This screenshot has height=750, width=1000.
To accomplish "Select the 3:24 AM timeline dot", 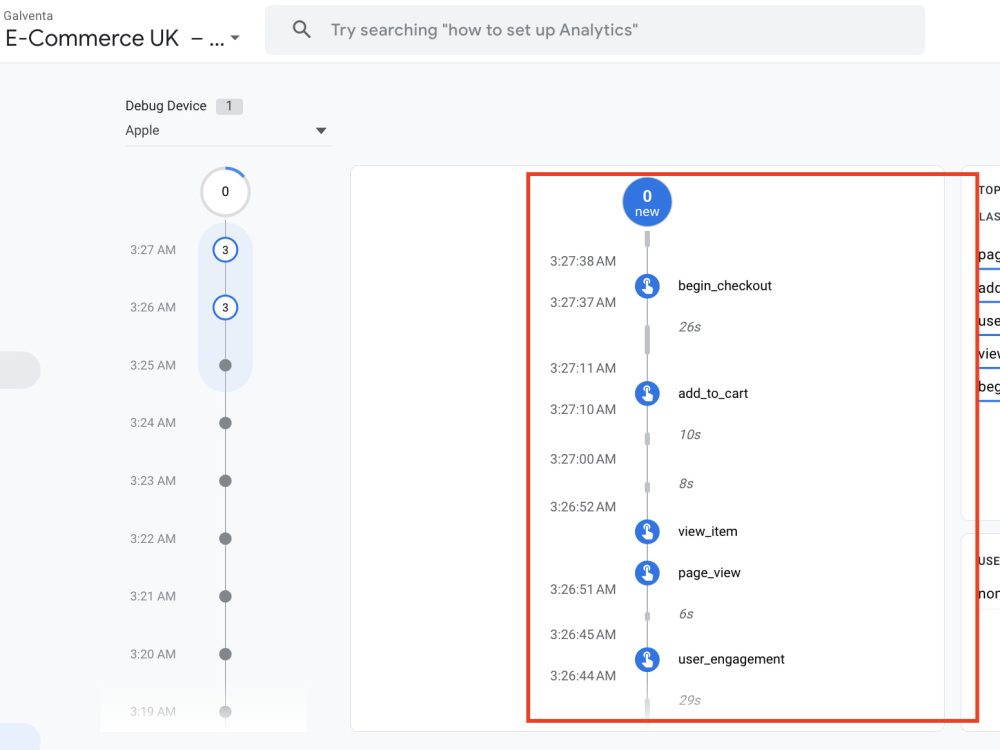I will 225,423.
